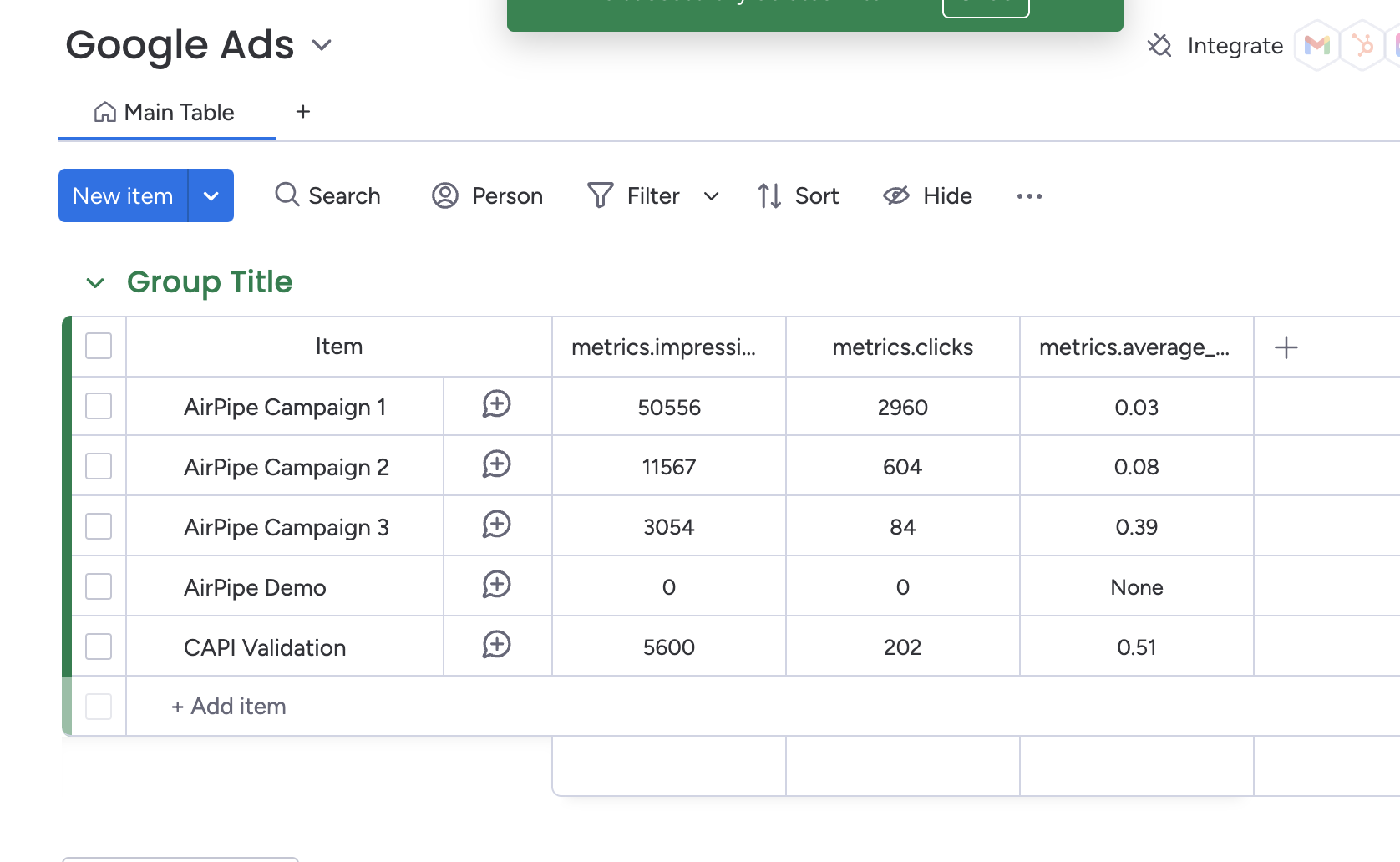Screen dimensions: 1400x862
Task: Click + Add item row
Action: coord(228,707)
